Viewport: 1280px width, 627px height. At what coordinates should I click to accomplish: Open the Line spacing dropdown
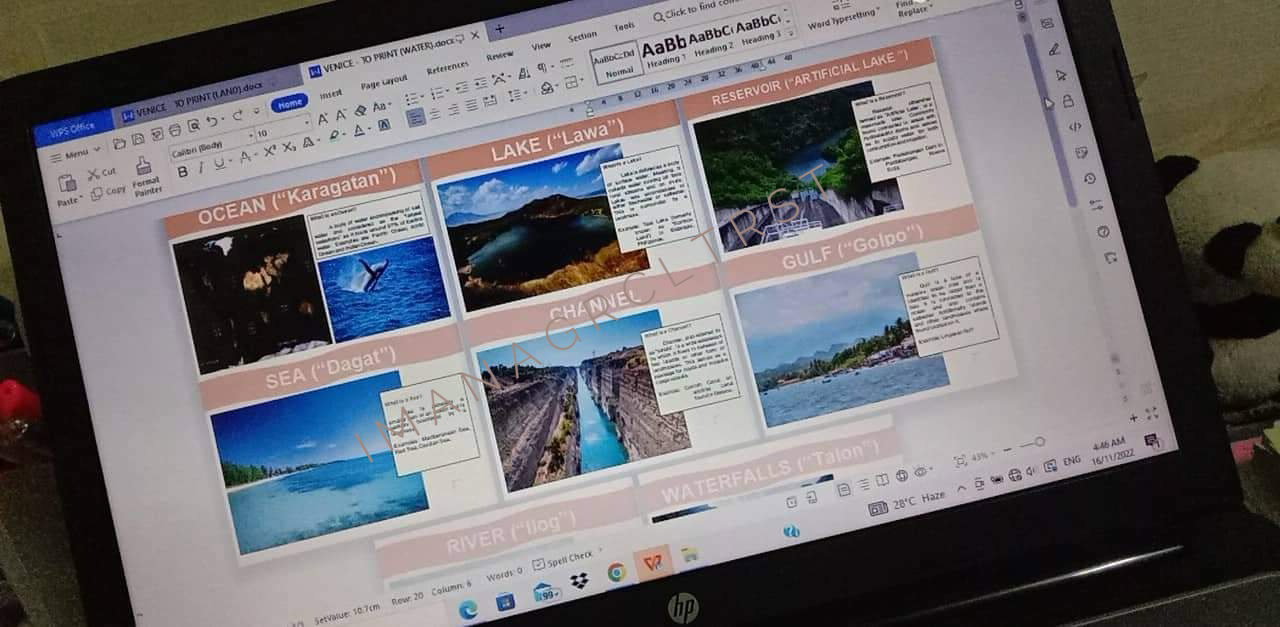click(517, 94)
